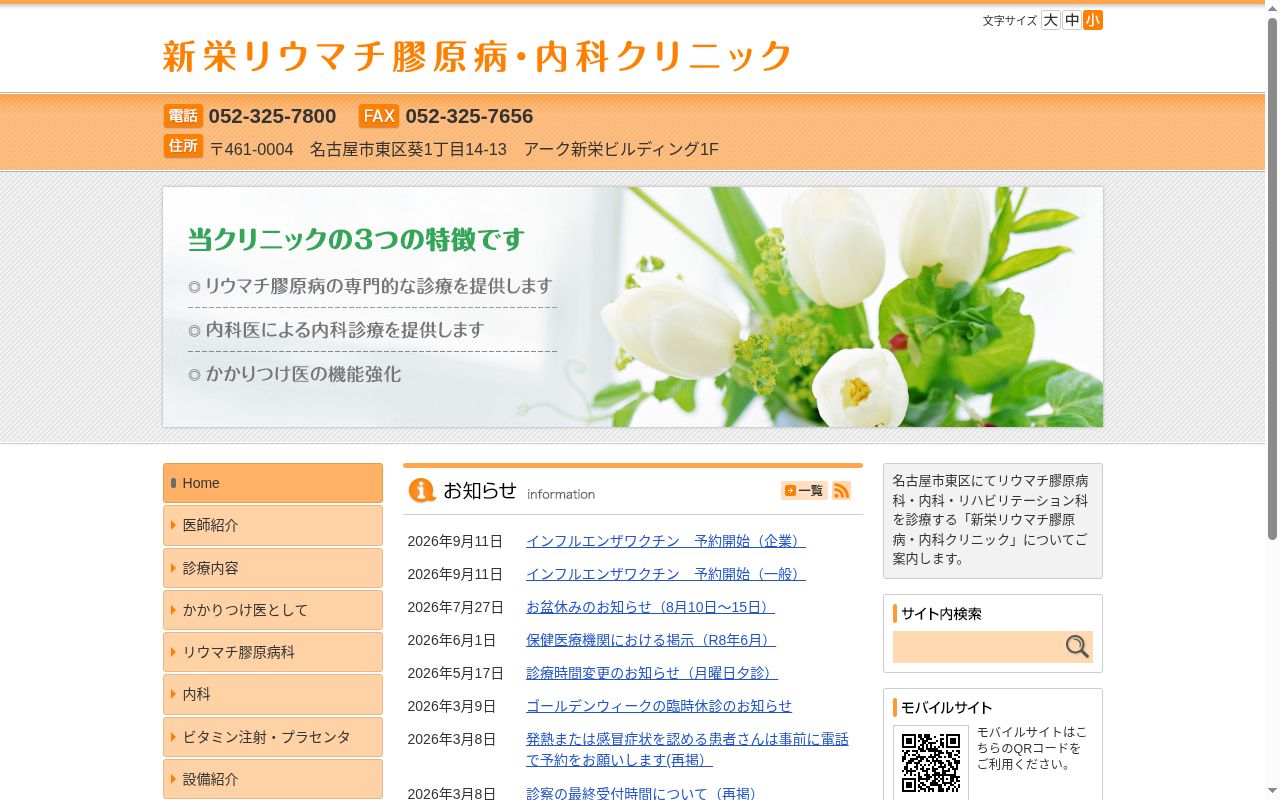This screenshot has height=800, width=1280.
Task: Set font size to 大 (large)
Action: pos(1050,20)
